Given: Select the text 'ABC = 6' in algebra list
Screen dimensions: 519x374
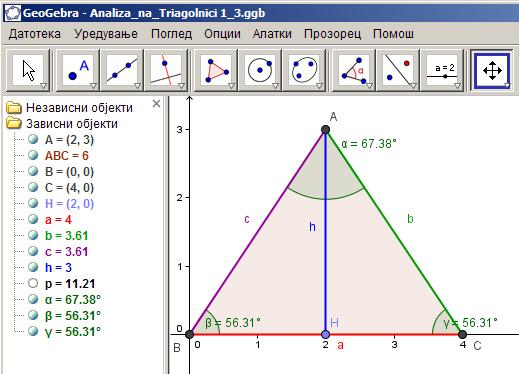Looking at the screenshot, I should (67, 156).
